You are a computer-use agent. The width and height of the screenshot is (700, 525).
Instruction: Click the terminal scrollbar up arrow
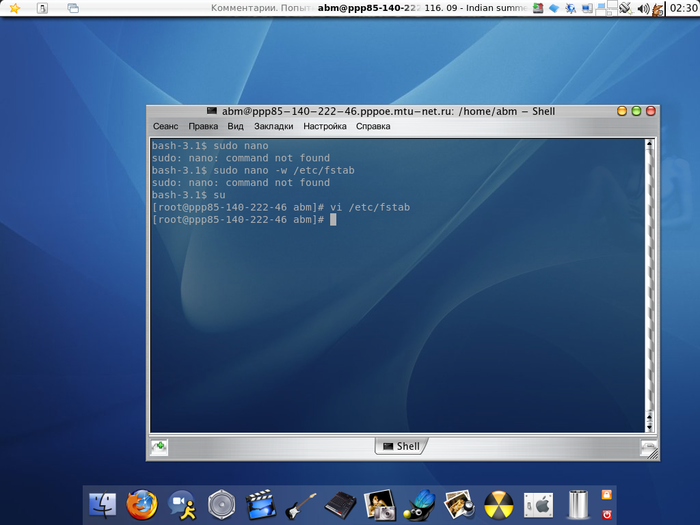click(x=650, y=144)
